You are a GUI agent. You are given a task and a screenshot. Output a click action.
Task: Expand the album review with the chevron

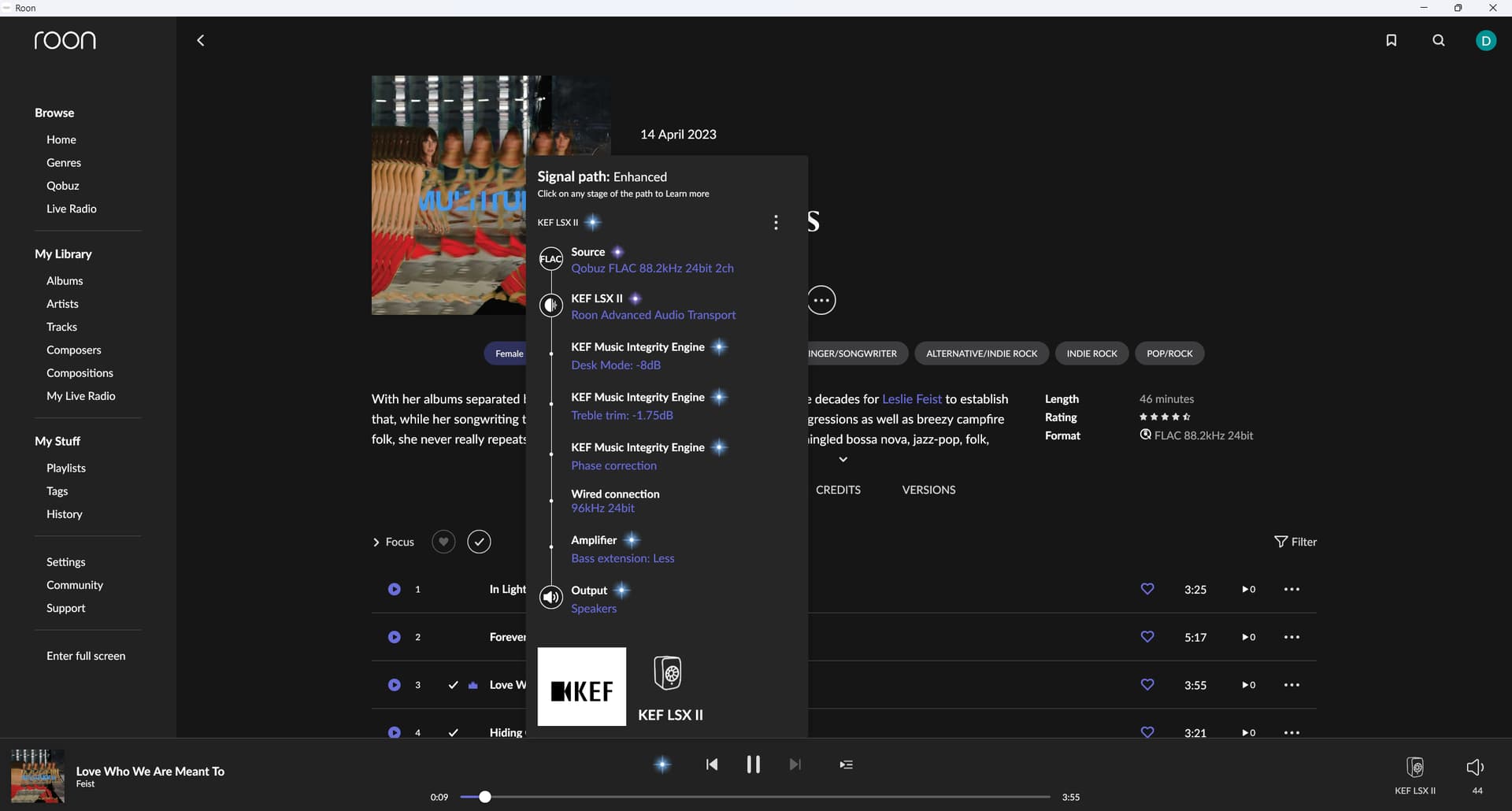[x=843, y=459]
